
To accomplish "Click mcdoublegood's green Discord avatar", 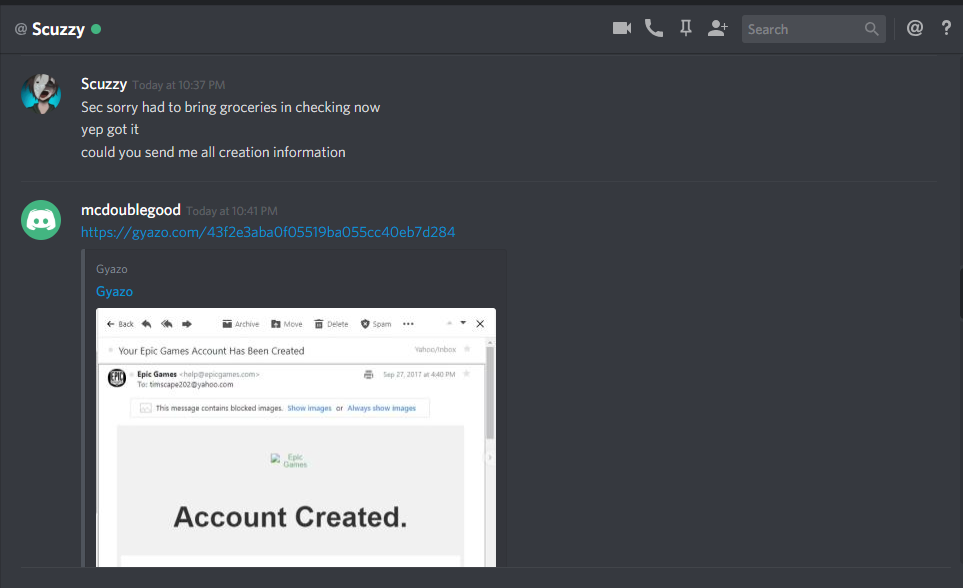I will pos(41,220).
